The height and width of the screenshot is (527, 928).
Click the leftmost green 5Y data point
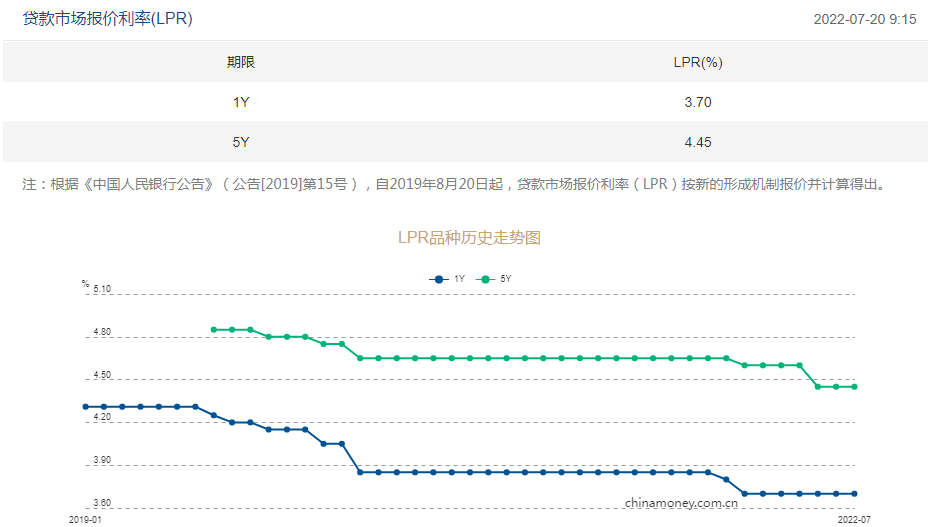click(x=214, y=329)
